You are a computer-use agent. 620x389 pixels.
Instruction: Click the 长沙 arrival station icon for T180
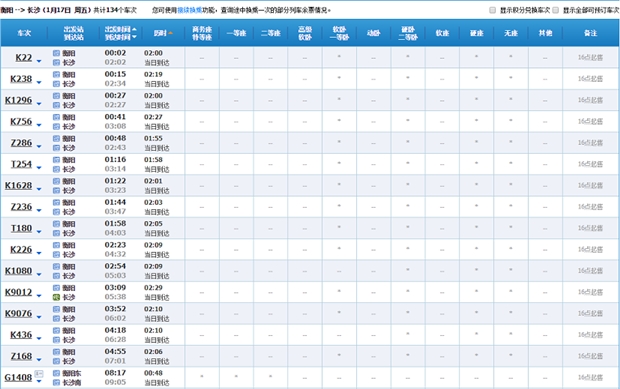(56, 233)
